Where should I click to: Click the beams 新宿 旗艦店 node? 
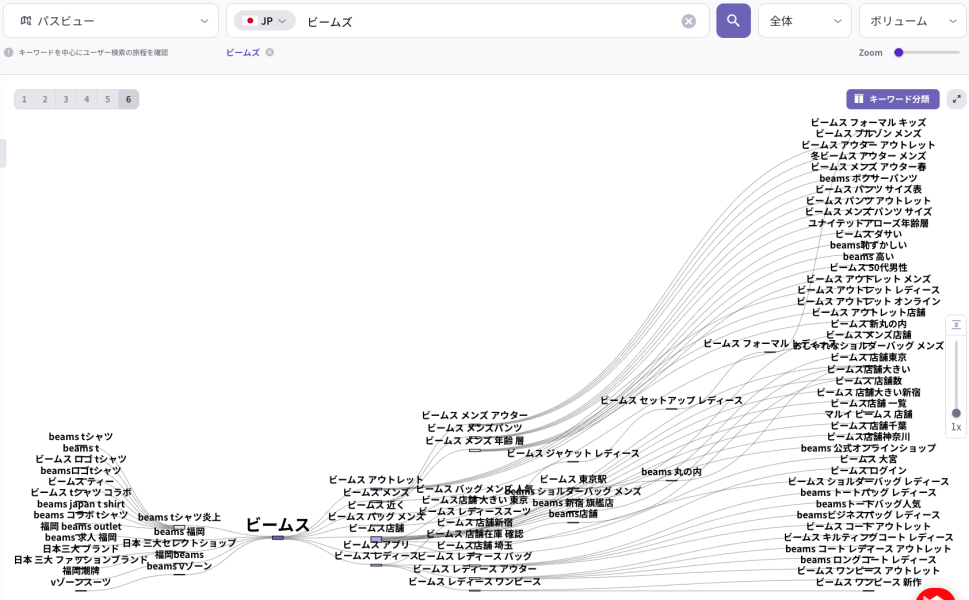click(573, 503)
